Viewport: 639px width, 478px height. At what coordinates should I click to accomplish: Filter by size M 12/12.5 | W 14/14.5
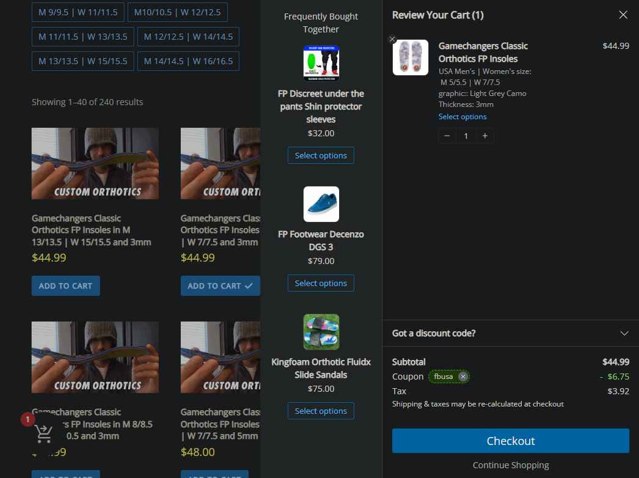[188, 37]
